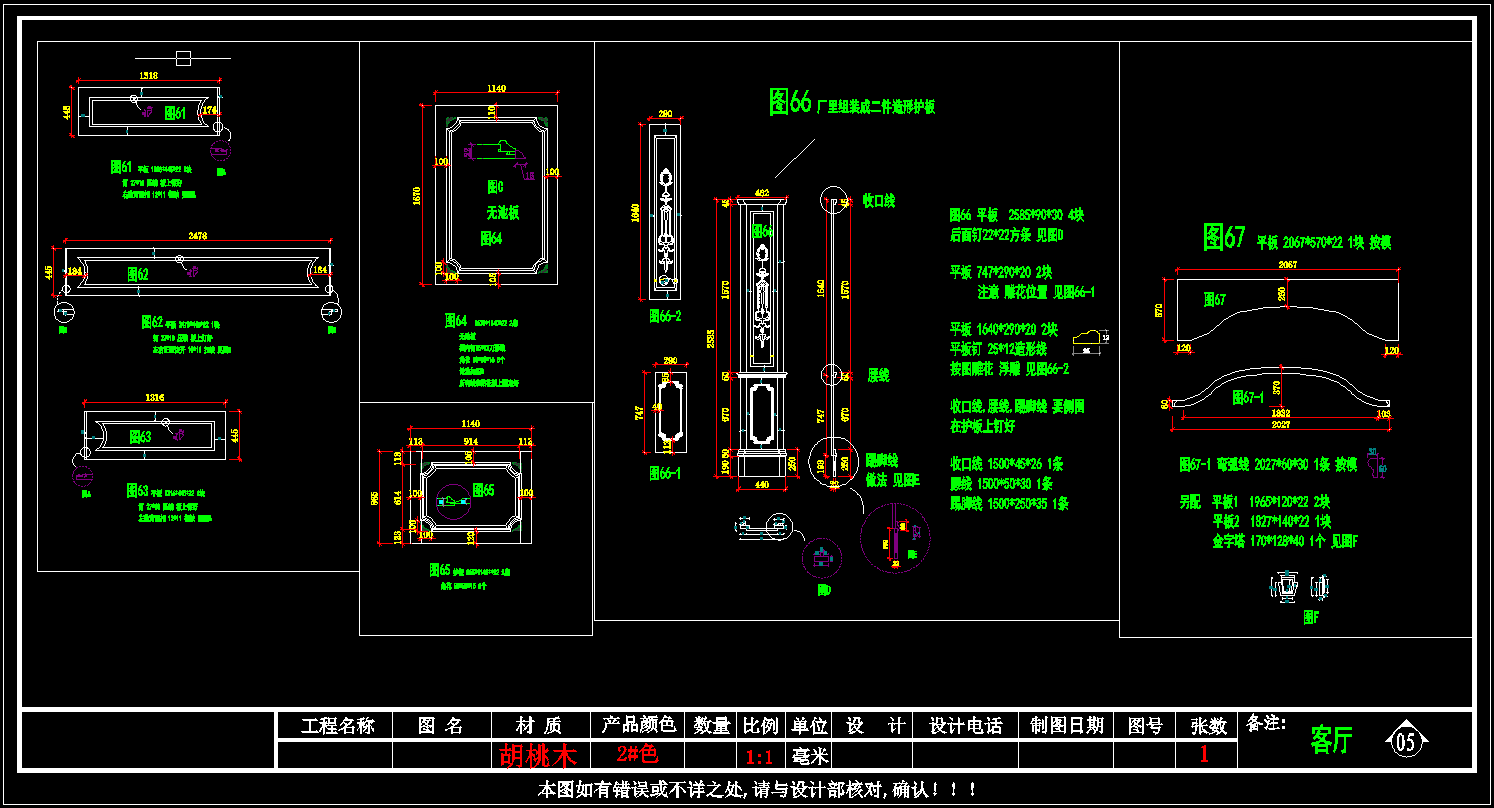This screenshot has width=1494, height=808.
Task: Click the sheet number 05 badge
Action: (1405, 741)
